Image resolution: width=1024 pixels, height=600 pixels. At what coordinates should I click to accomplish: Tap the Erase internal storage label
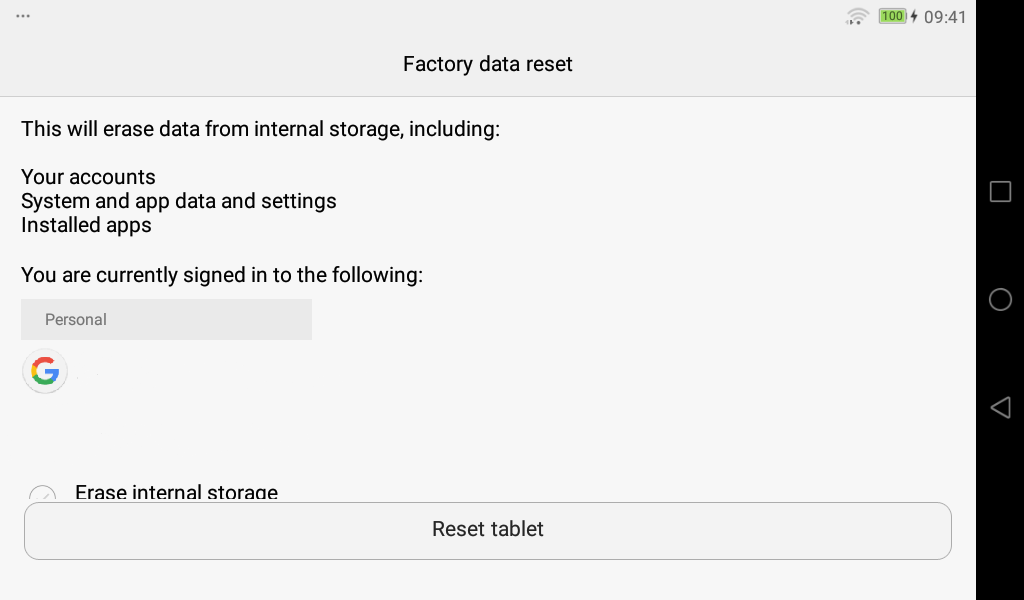[176, 492]
